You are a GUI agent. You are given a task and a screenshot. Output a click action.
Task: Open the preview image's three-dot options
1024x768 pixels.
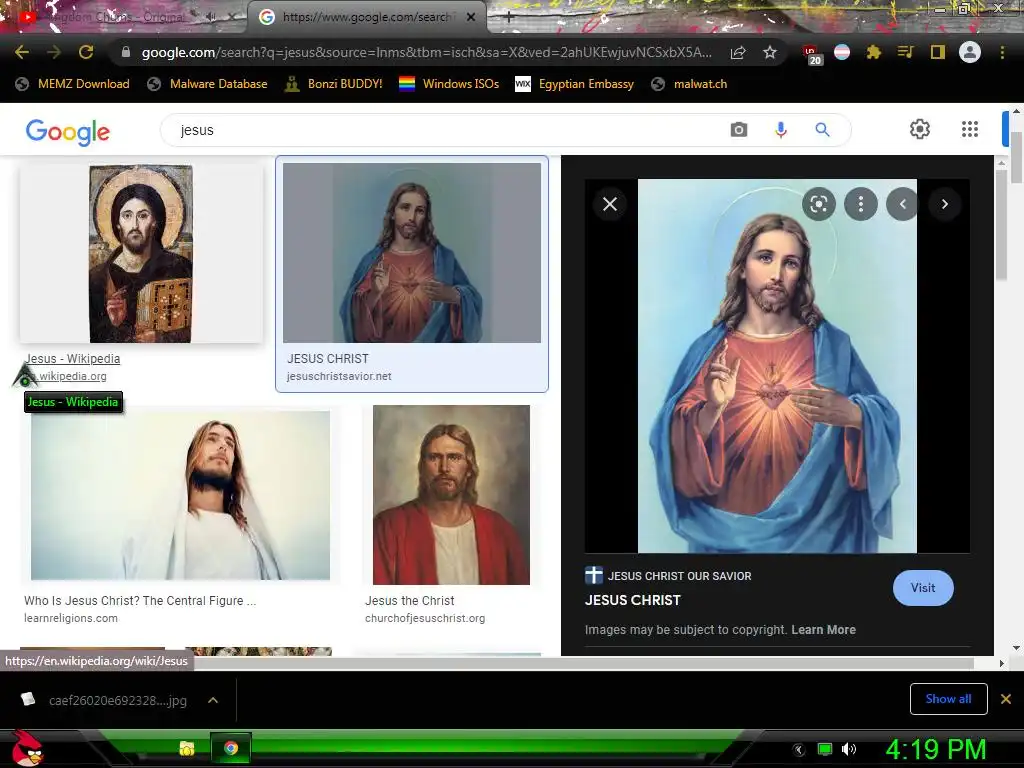coord(861,204)
